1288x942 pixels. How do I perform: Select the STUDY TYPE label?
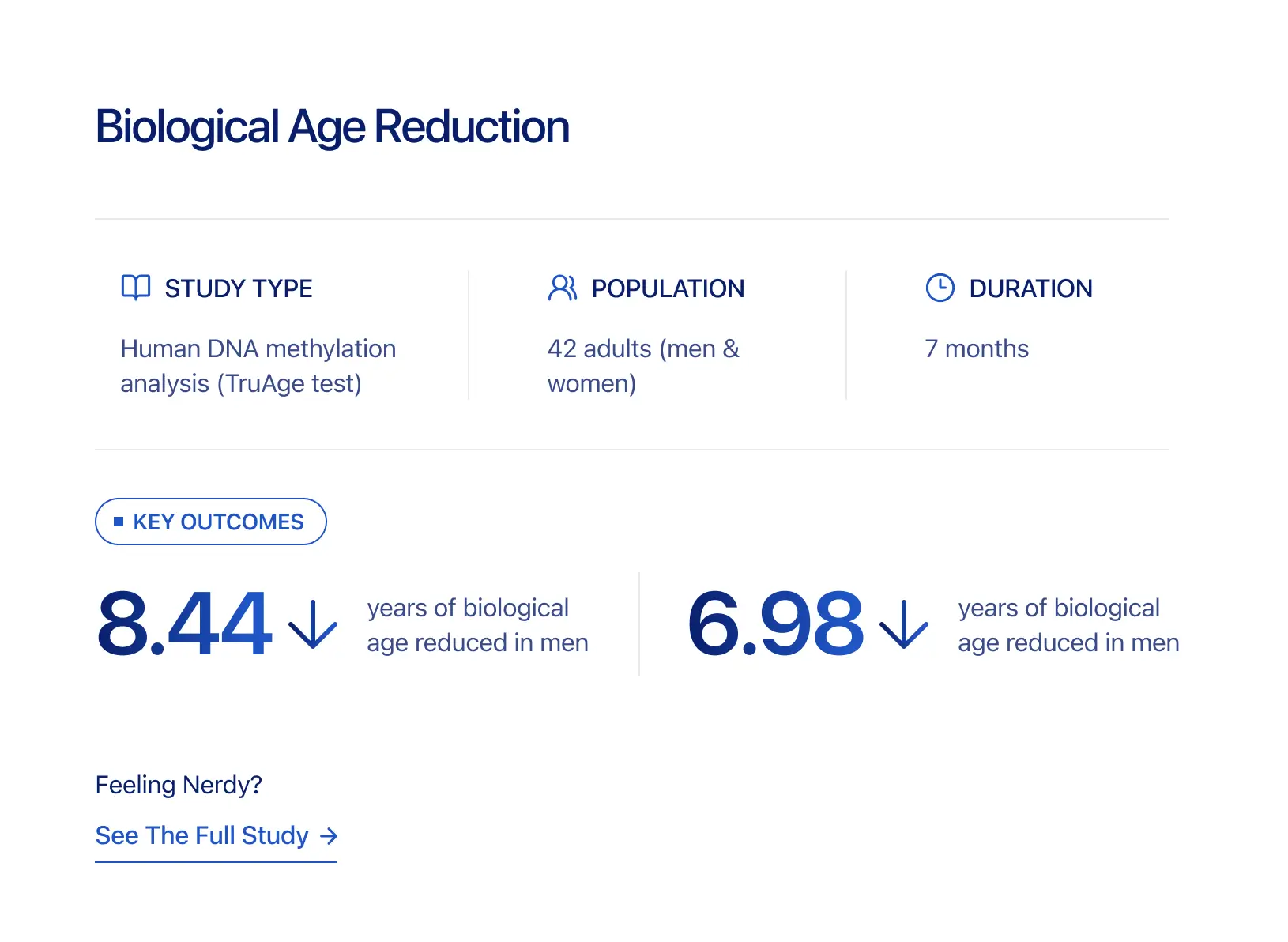(x=239, y=288)
